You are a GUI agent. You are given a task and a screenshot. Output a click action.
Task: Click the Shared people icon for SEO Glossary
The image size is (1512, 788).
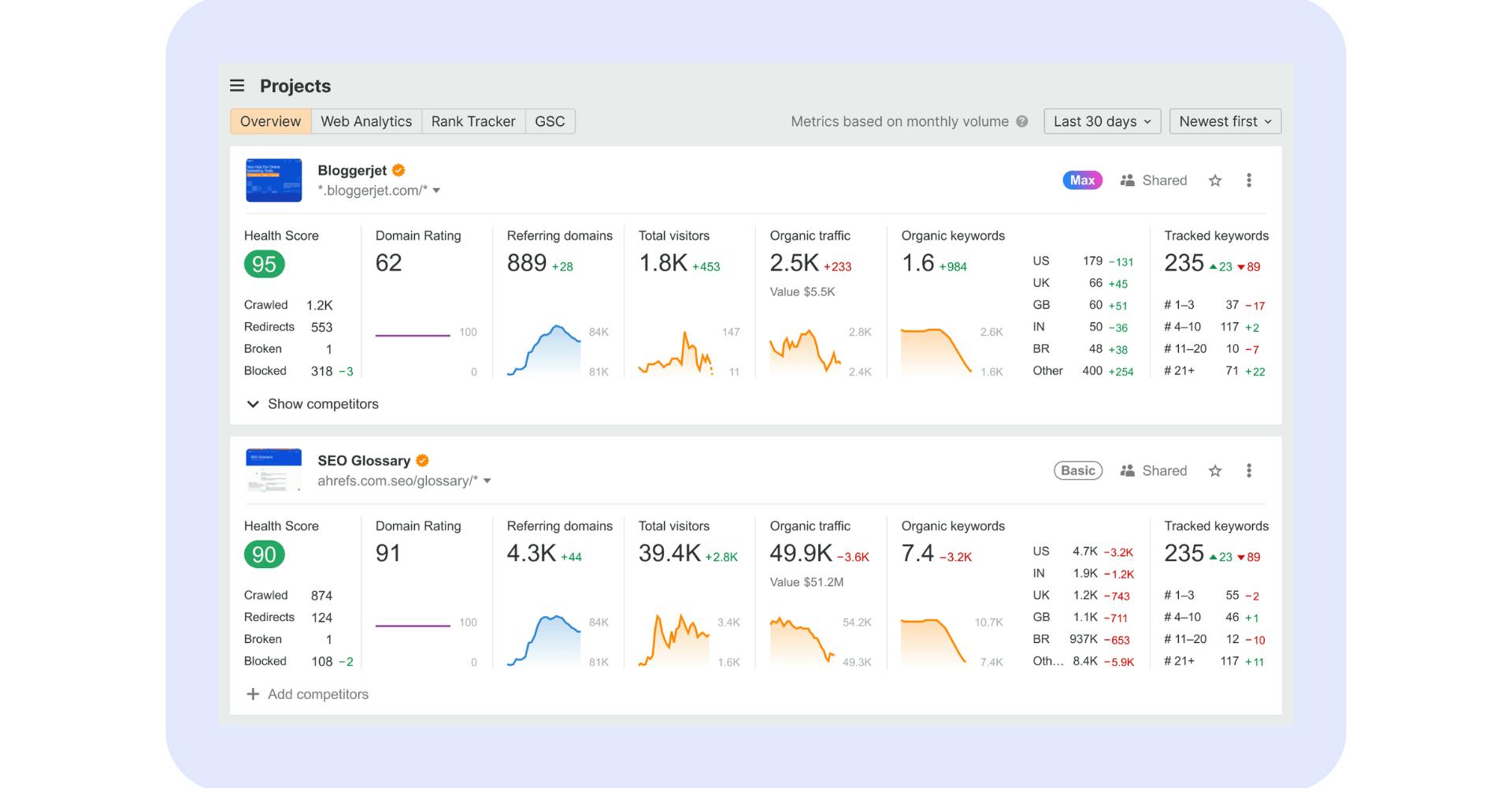[1127, 471]
